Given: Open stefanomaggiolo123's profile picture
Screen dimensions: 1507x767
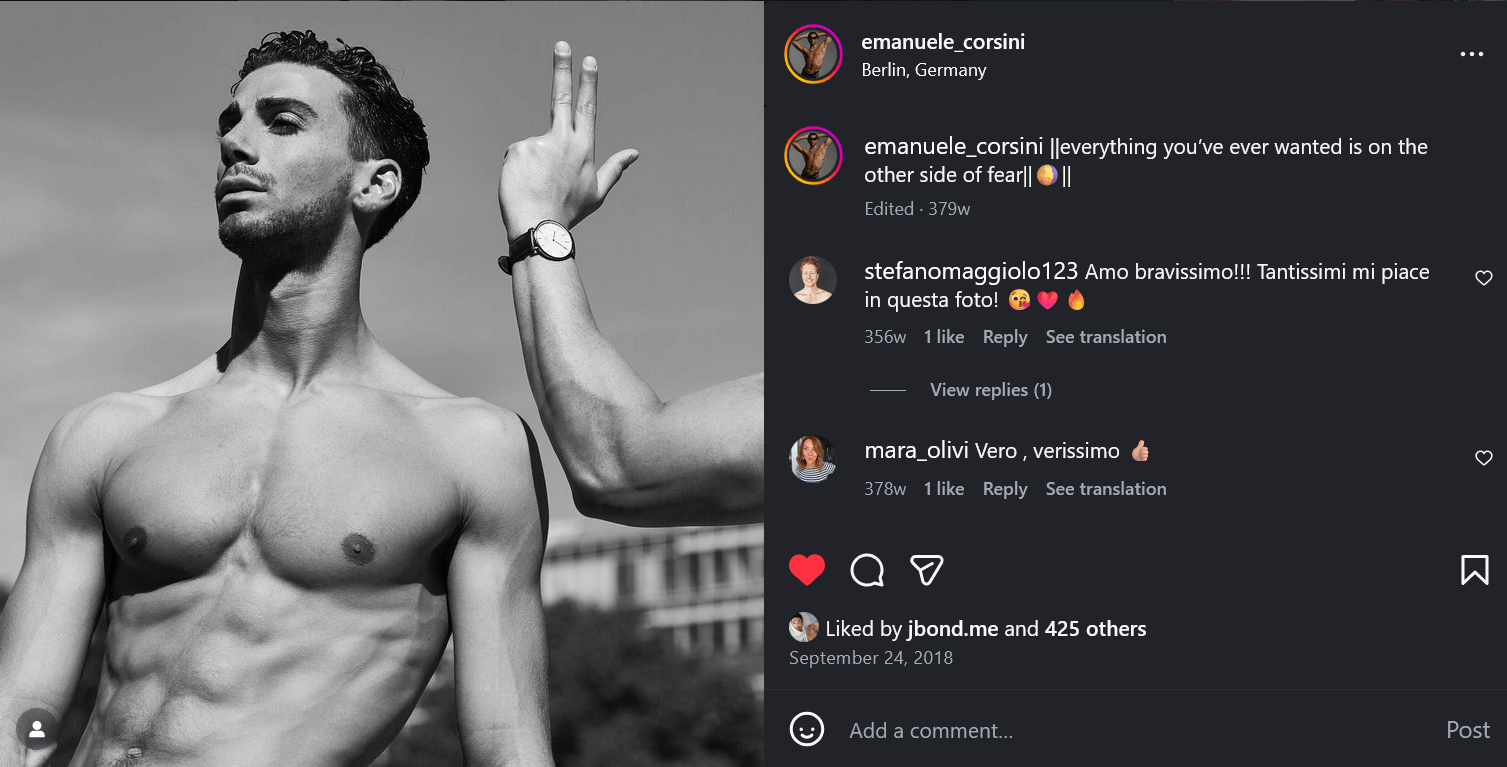Looking at the screenshot, I should tap(813, 280).
